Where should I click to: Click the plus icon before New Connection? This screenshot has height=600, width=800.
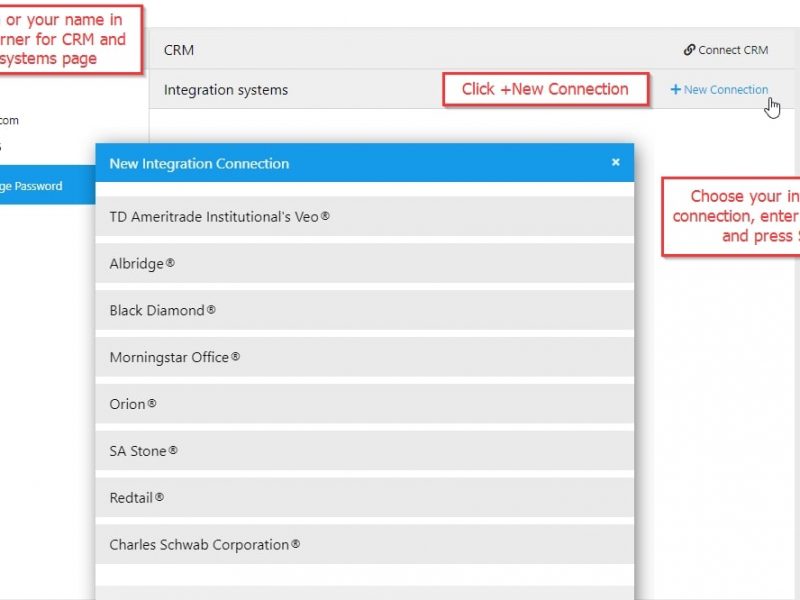675,90
